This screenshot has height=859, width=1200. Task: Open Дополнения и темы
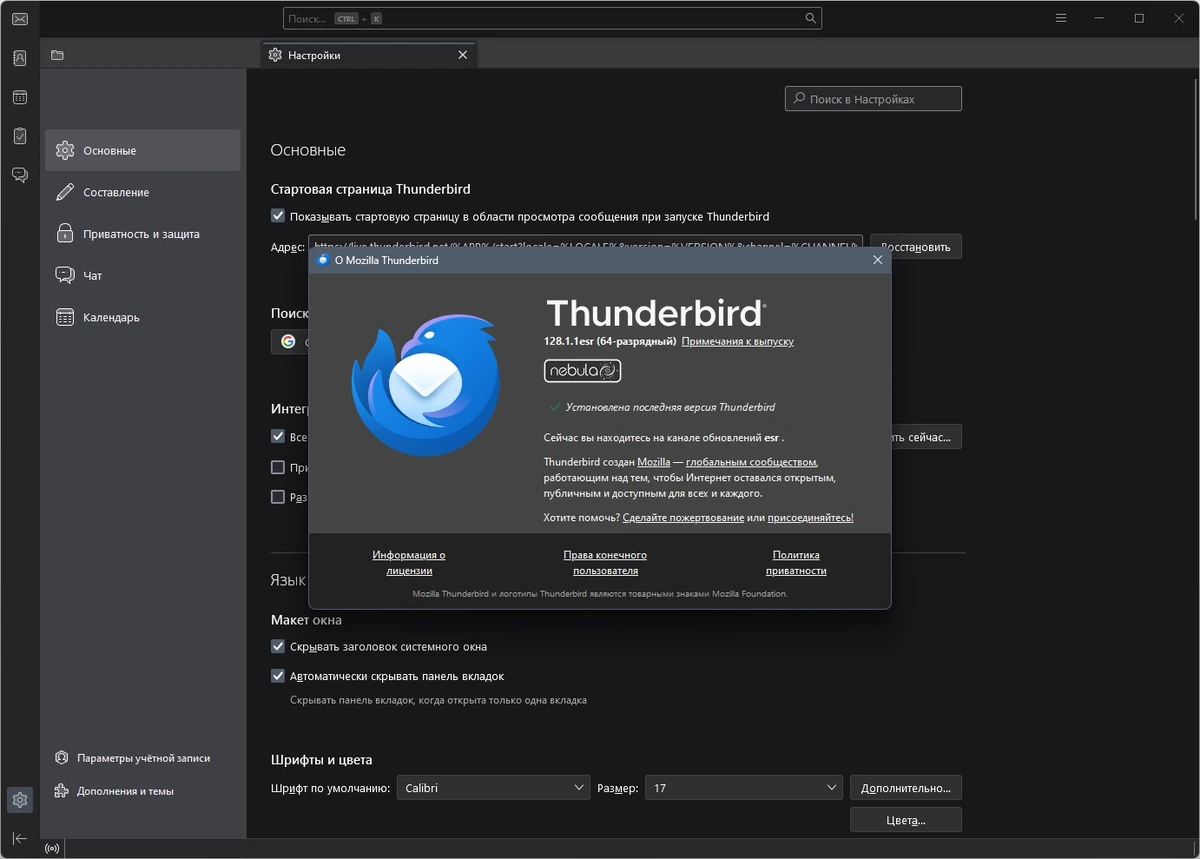coord(114,791)
